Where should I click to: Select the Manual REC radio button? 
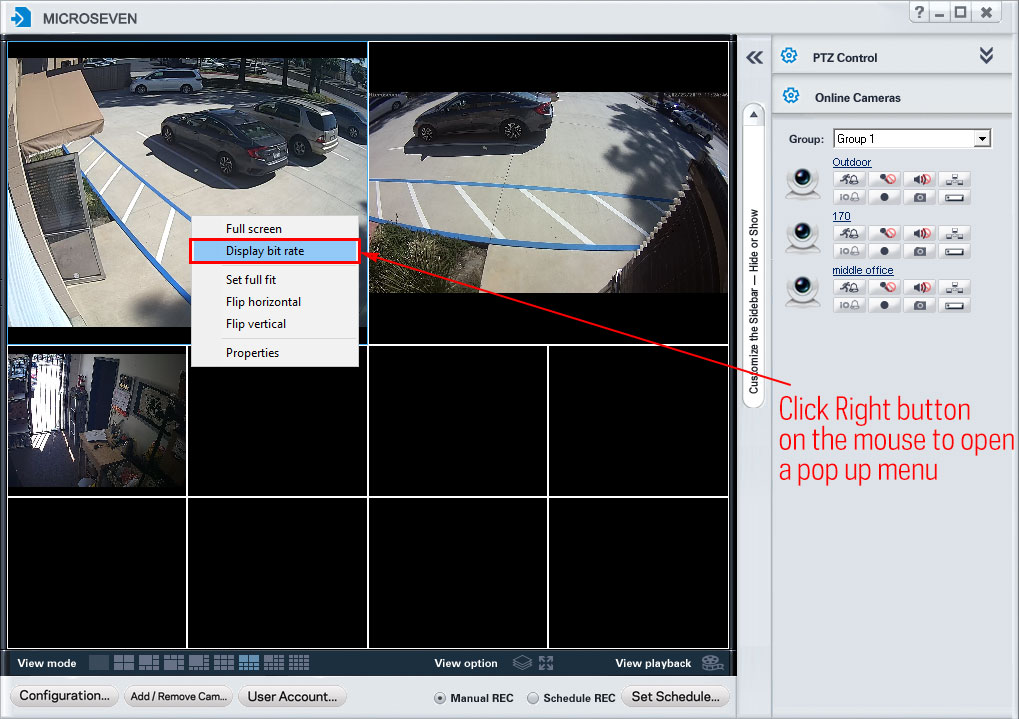click(440, 698)
